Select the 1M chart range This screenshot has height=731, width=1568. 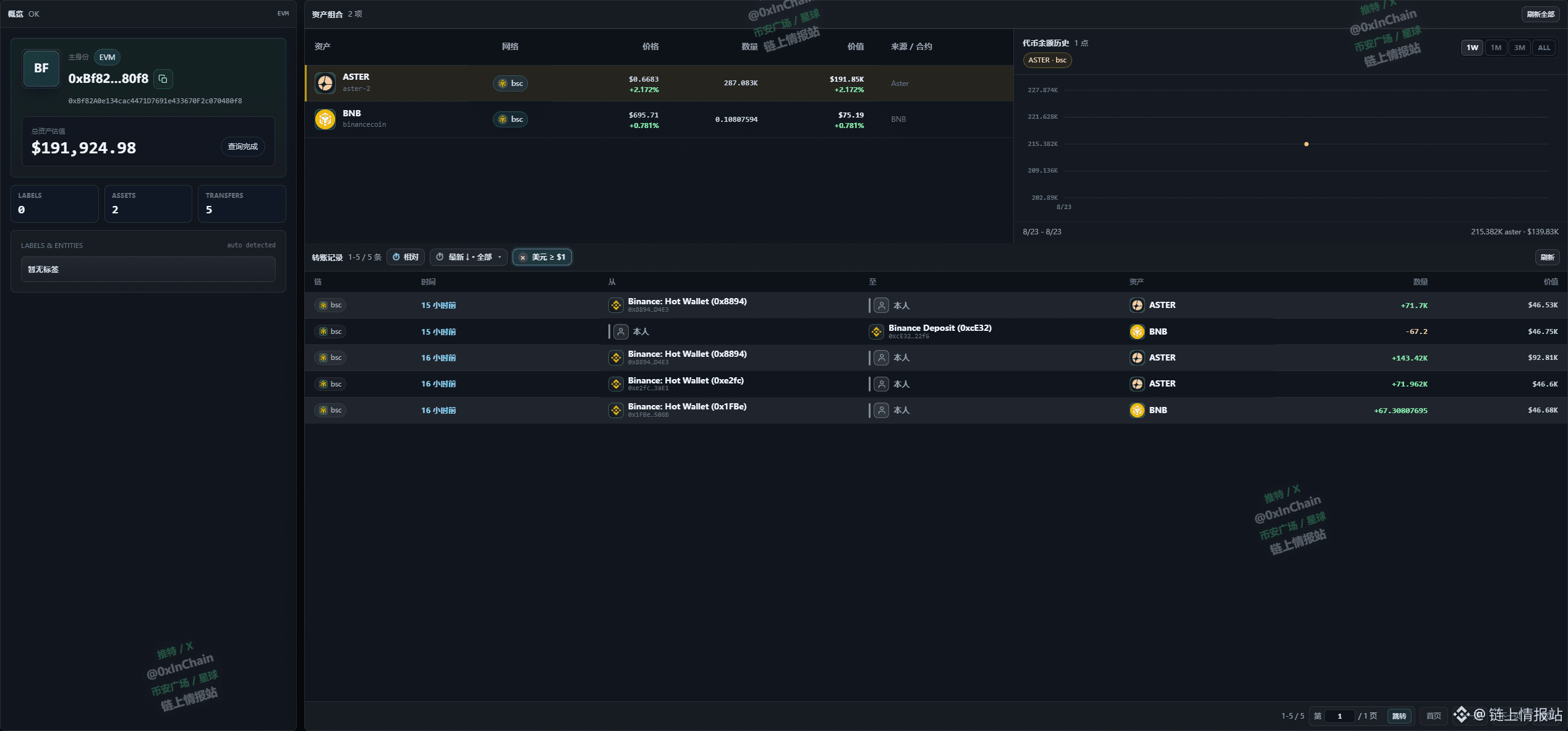pos(1496,48)
